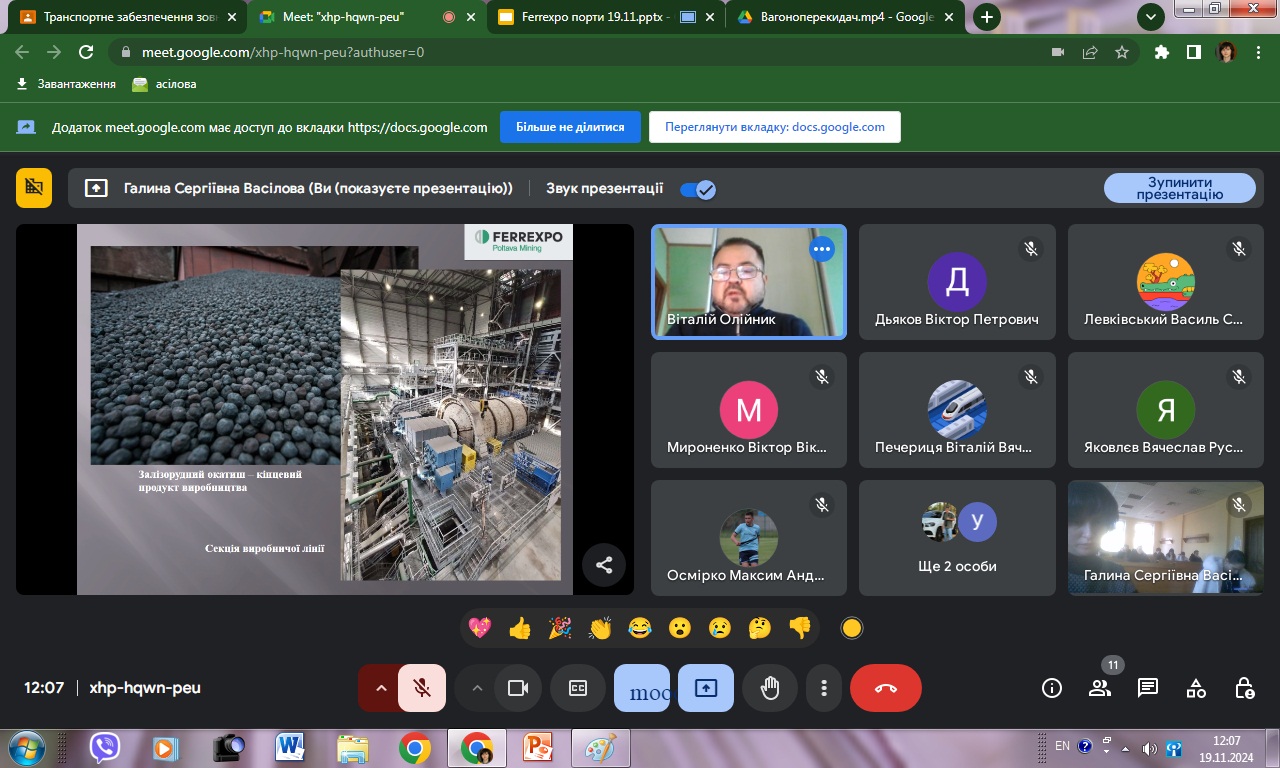Open Viber from the taskbar

coord(105,747)
